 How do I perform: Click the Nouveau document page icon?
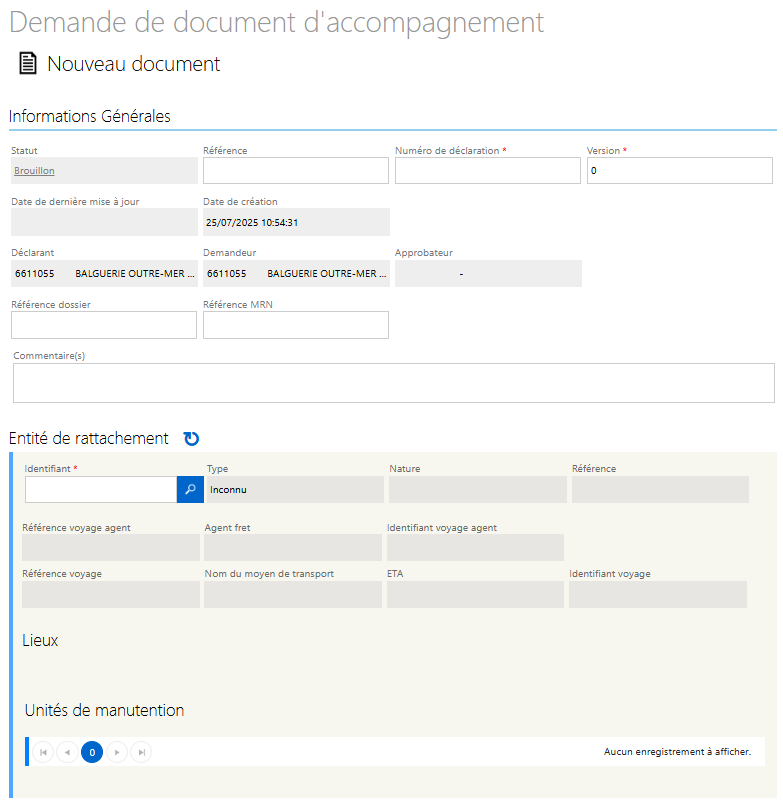[x=27, y=64]
